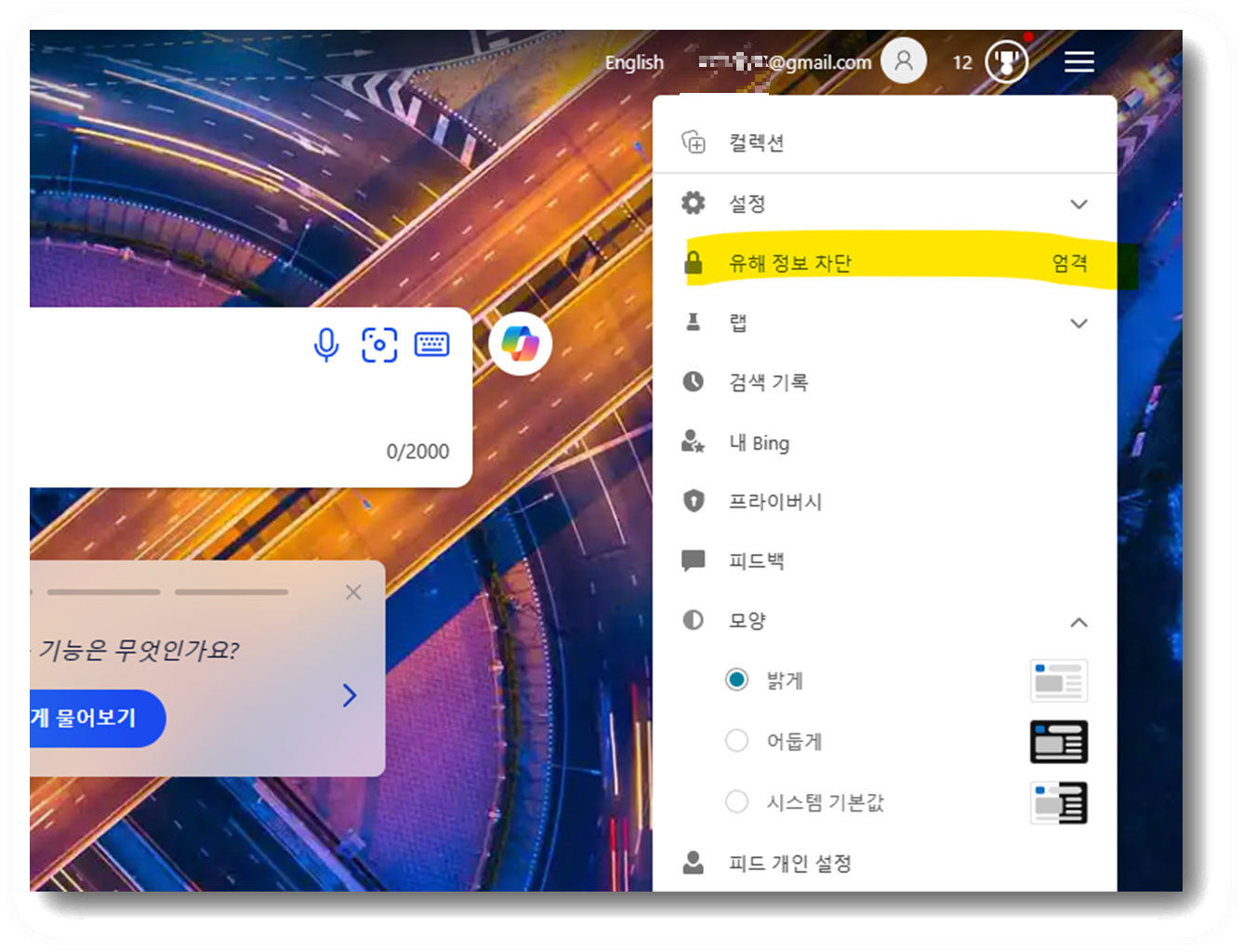
Task: Go to next suggestion card arrow
Action: pos(350,695)
